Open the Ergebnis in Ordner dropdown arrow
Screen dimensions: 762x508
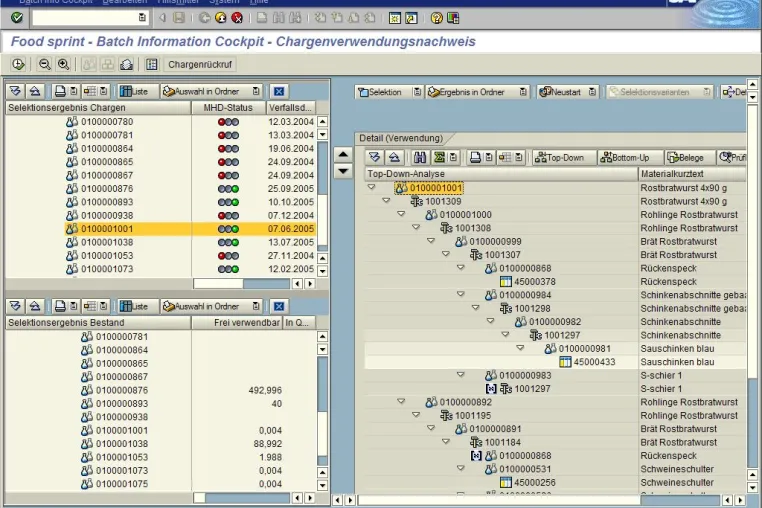523,92
